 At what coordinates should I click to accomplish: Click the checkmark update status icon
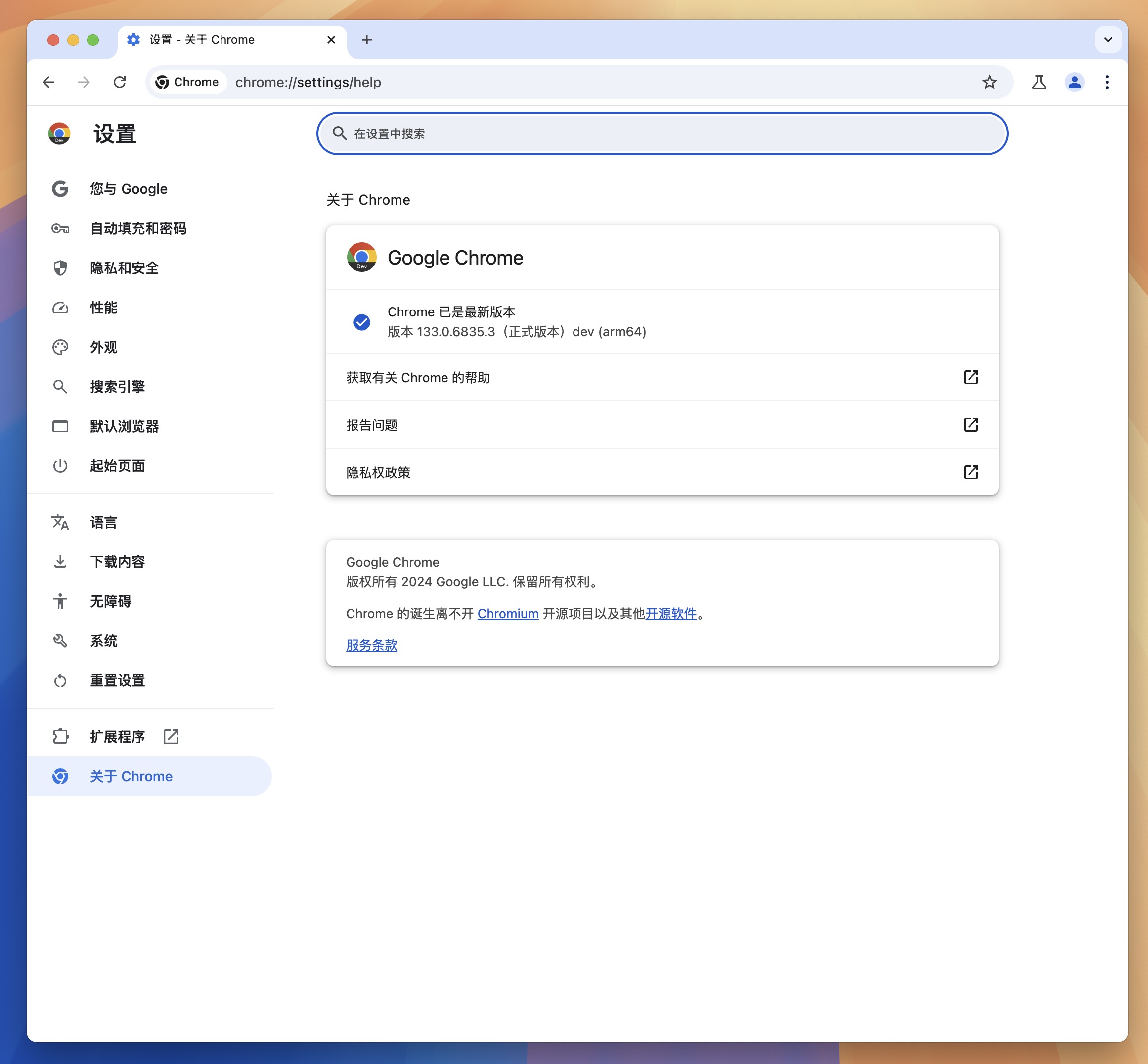coord(361,321)
